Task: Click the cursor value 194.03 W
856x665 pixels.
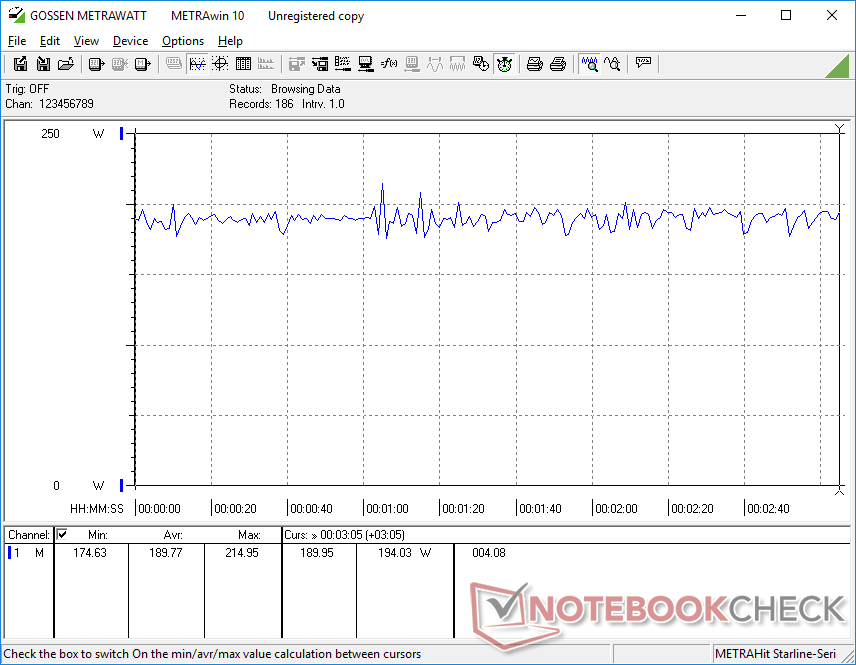Action: click(404, 553)
